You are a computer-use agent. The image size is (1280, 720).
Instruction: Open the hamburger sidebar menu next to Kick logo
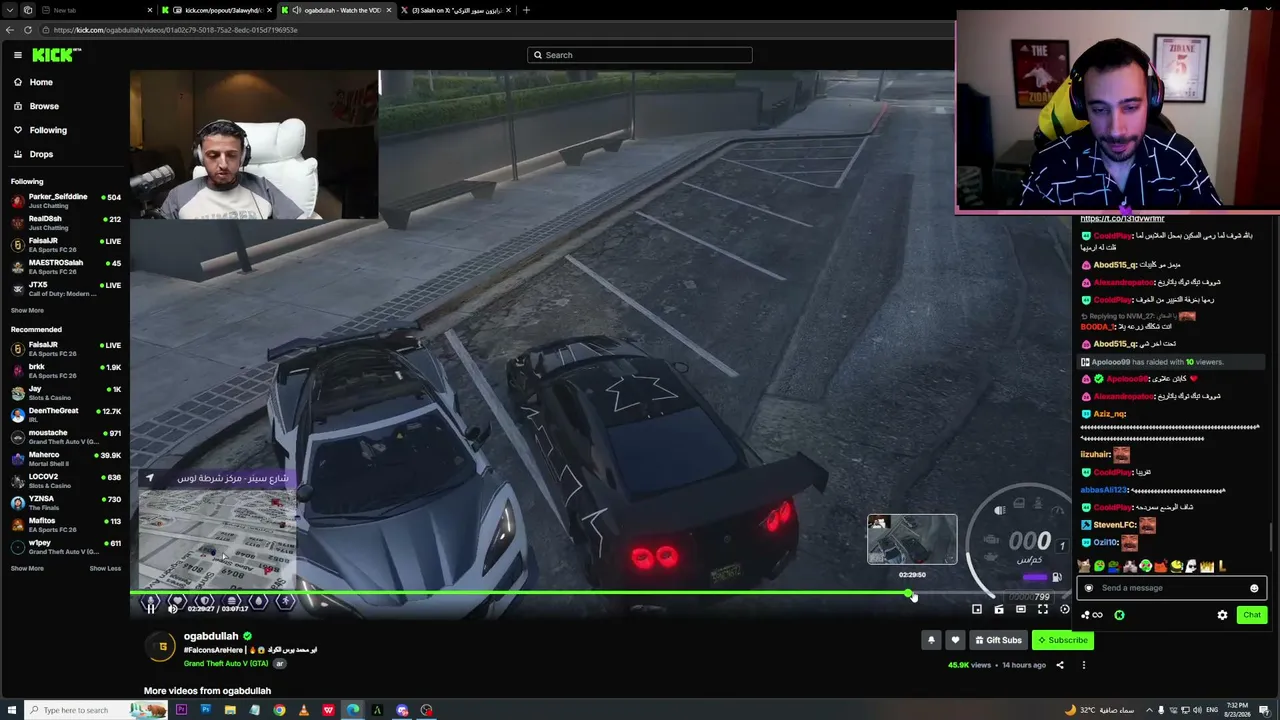tap(18, 55)
